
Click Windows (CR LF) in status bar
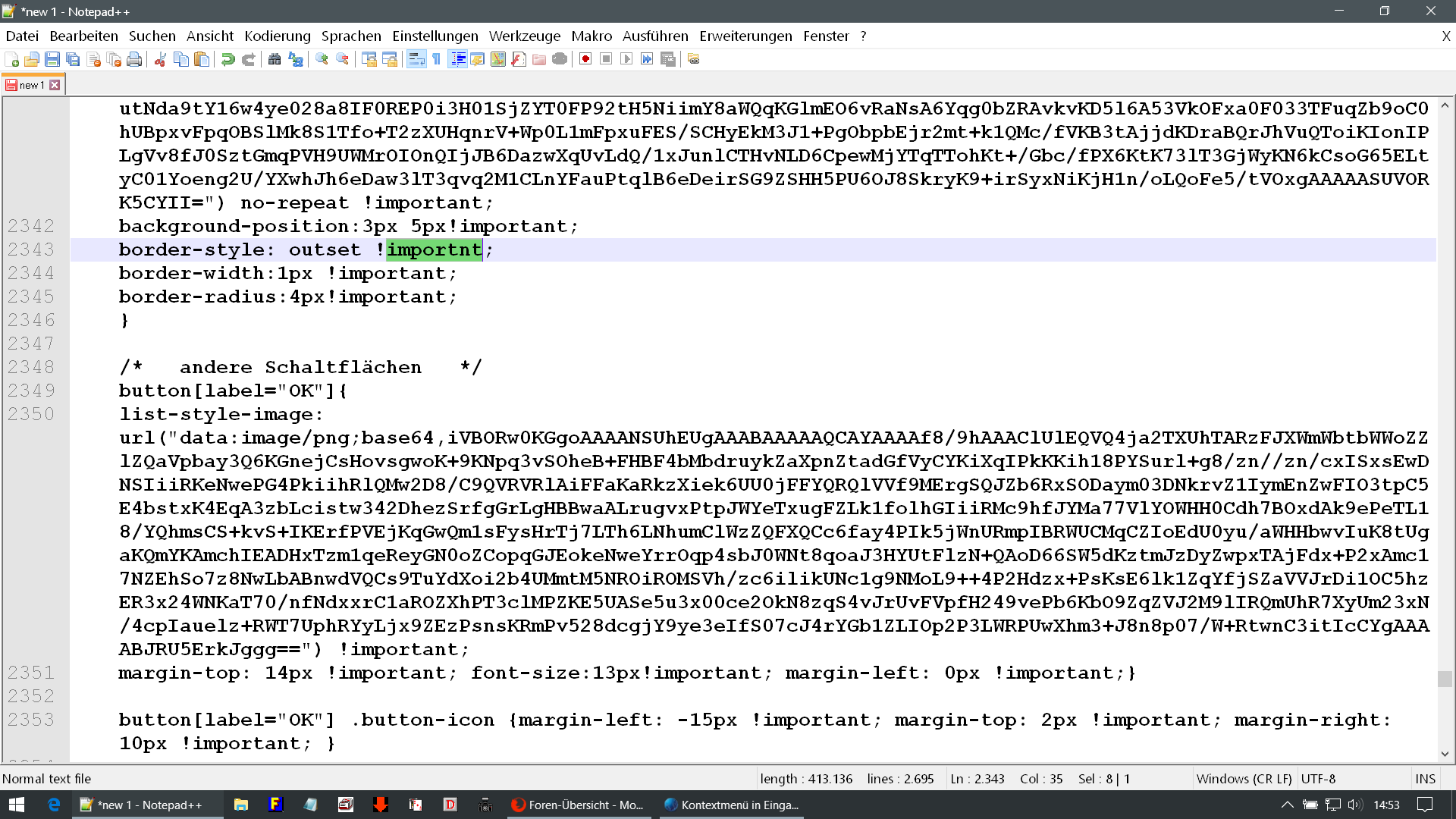click(1244, 779)
